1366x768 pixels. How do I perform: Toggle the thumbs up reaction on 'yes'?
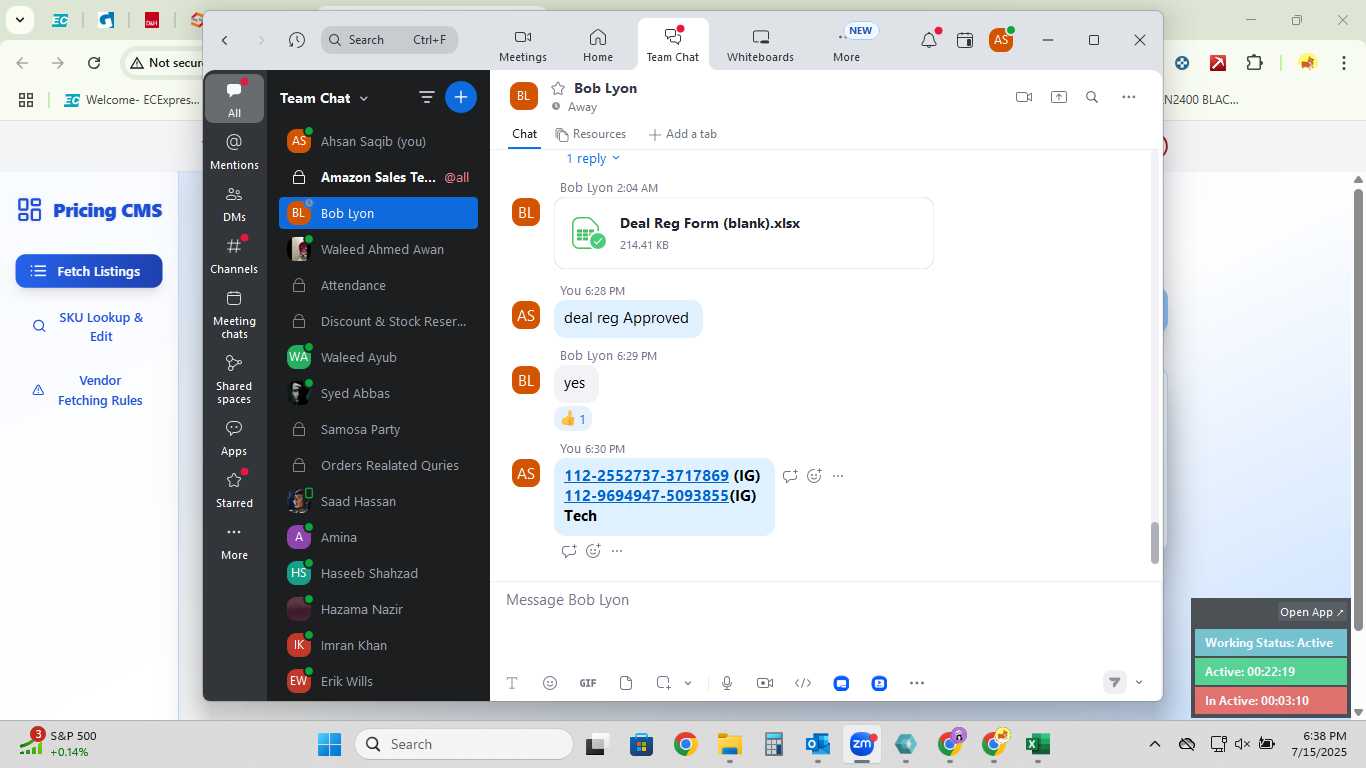[x=573, y=419]
